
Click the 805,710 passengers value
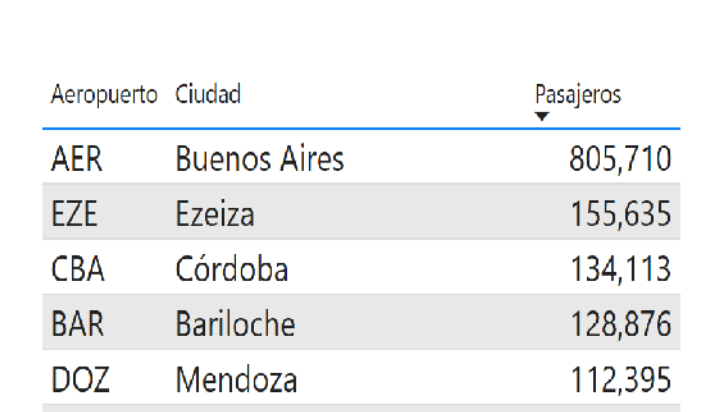point(620,160)
